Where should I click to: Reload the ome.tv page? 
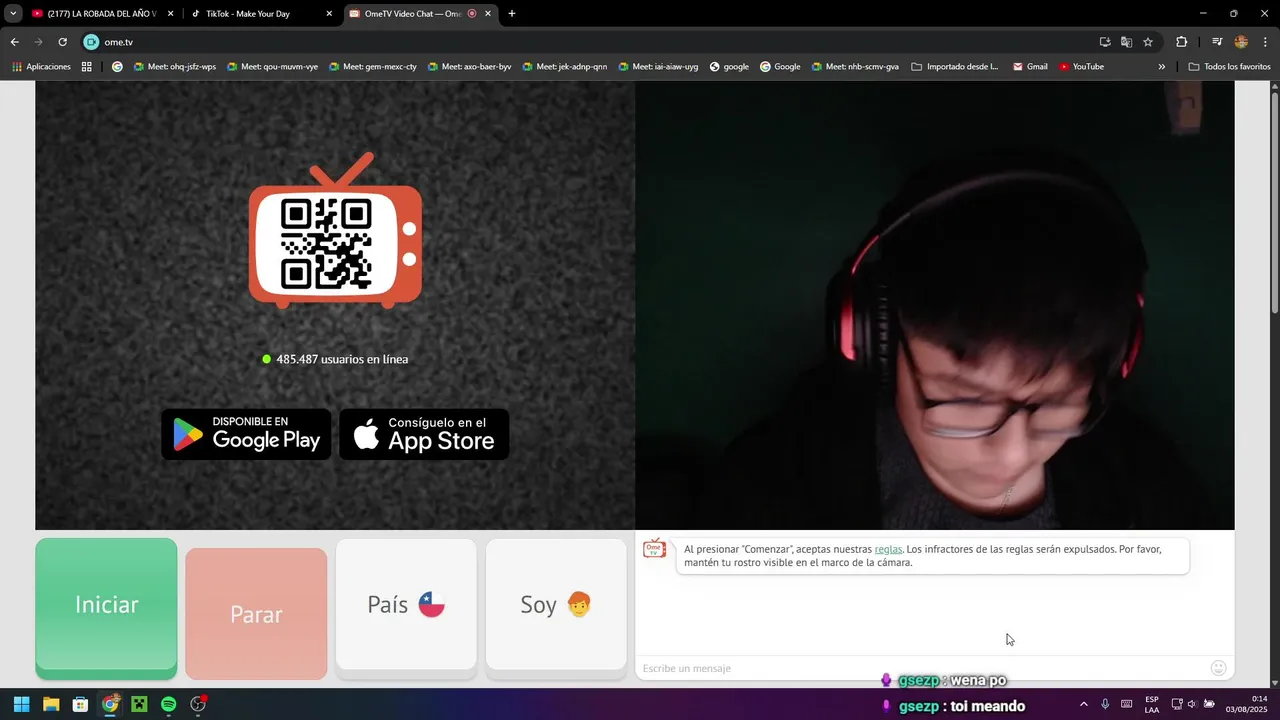(62, 42)
